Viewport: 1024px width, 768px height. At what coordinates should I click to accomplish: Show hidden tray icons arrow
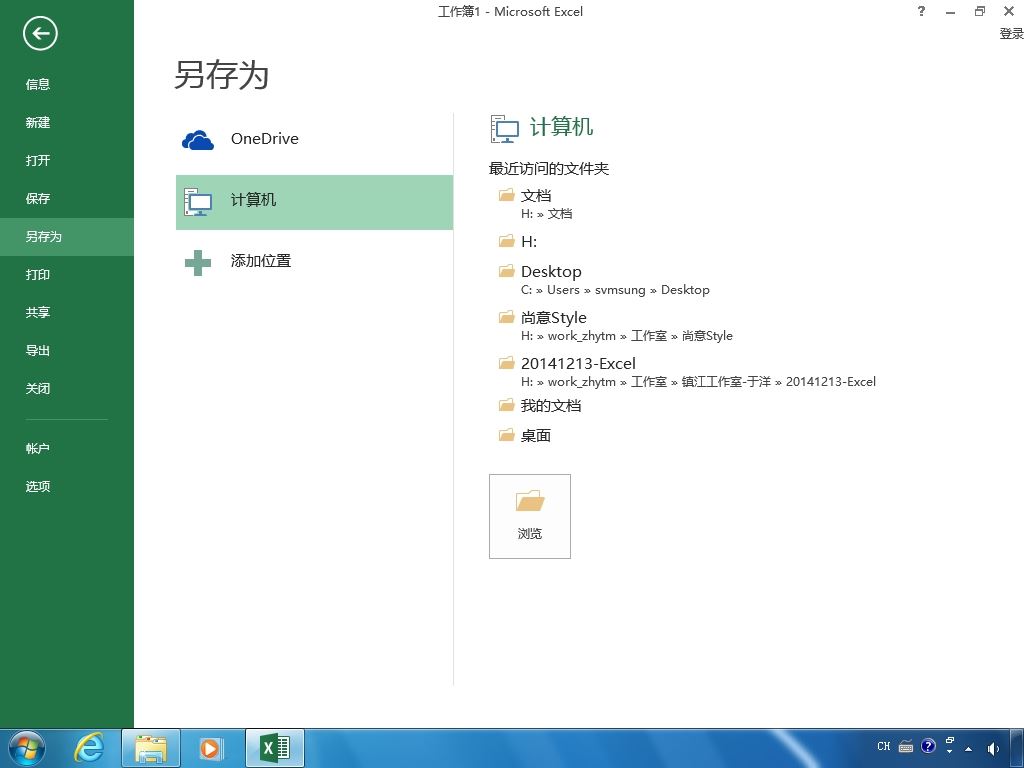coord(968,748)
